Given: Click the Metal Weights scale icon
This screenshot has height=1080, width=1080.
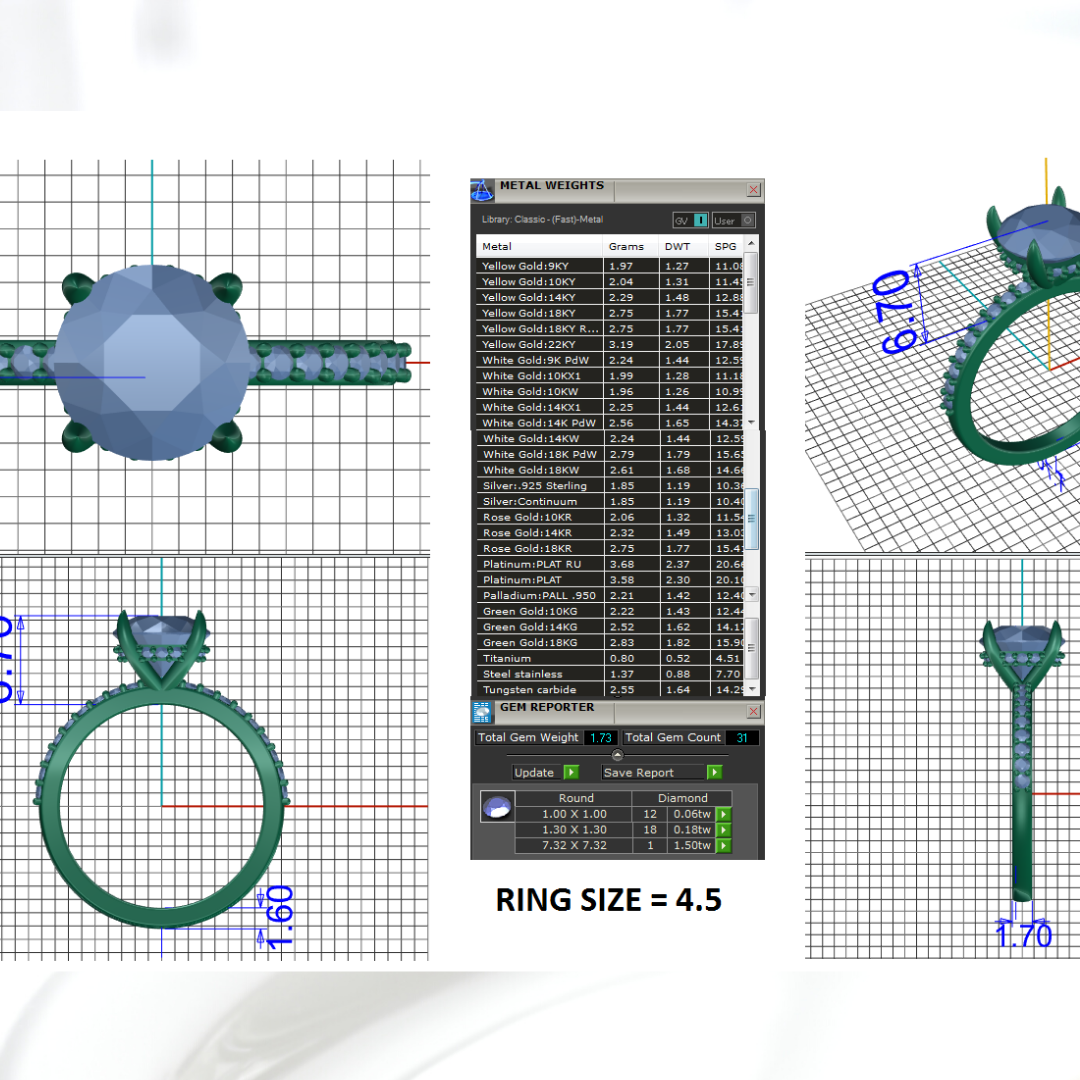Looking at the screenshot, I should tap(482, 190).
